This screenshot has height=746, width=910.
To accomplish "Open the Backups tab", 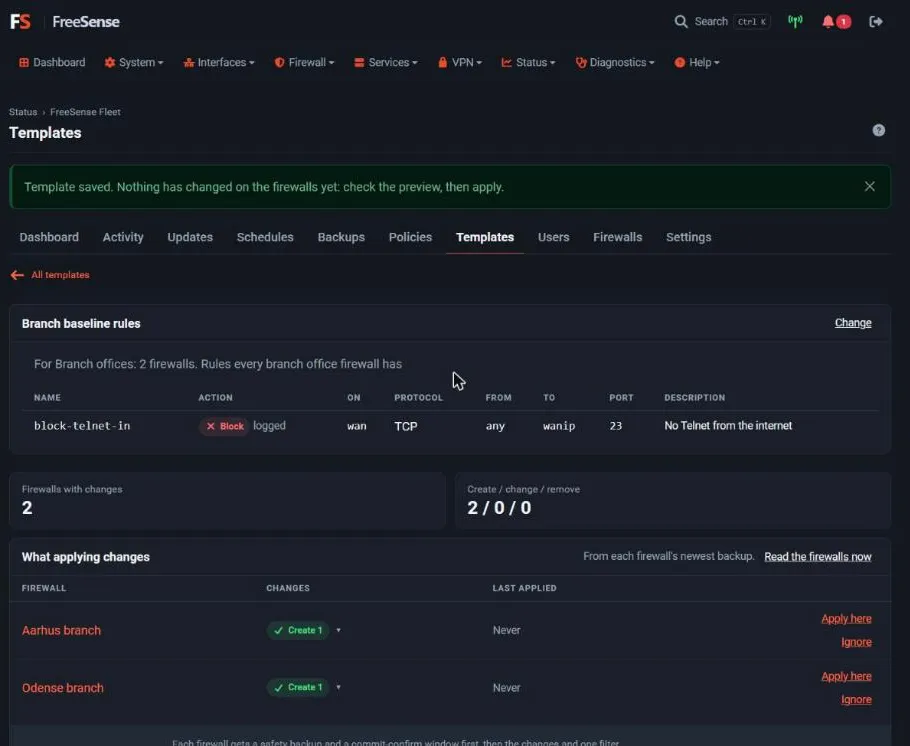I will pyautogui.click(x=341, y=237).
